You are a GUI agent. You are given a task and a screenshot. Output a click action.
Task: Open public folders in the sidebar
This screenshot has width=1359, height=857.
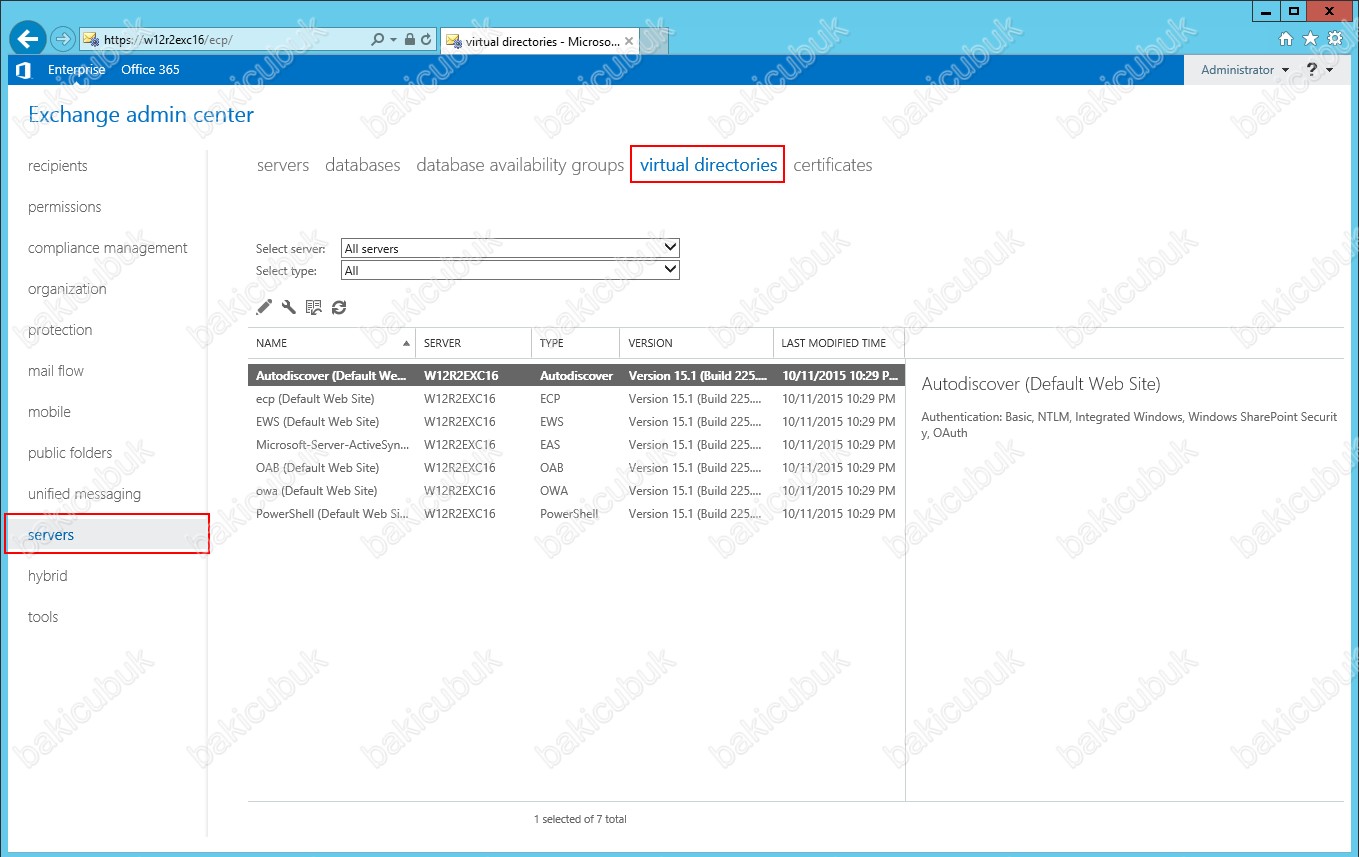[70, 453]
